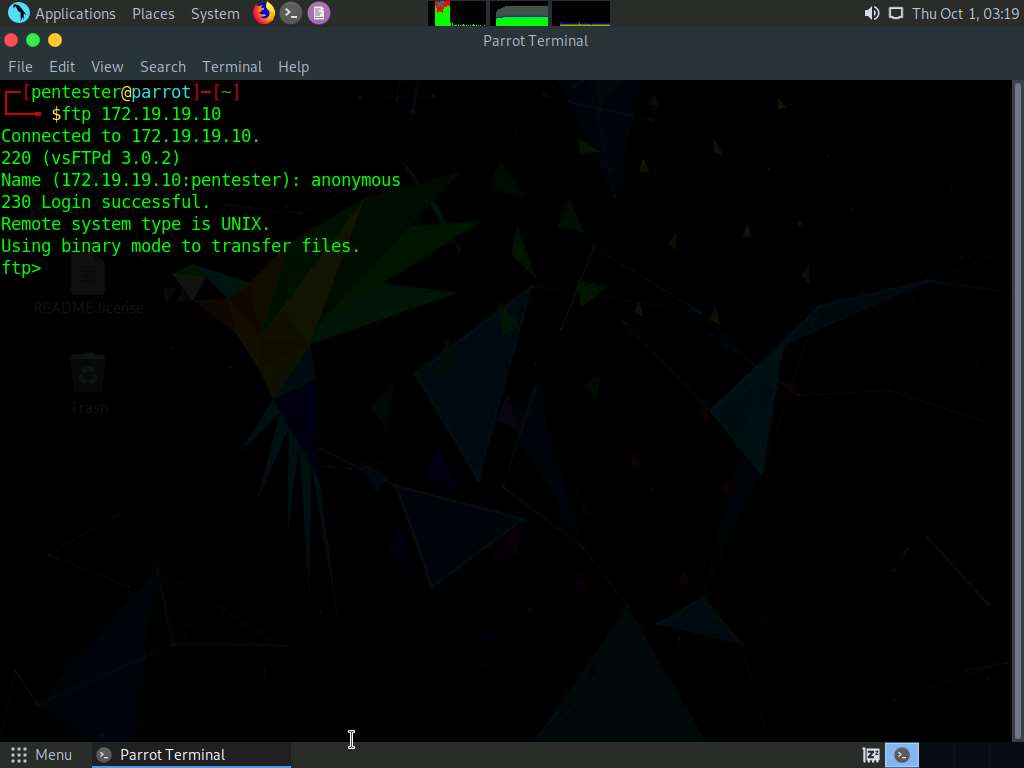The width and height of the screenshot is (1024, 768).
Task: Open the terminal Help menu
Action: (x=293, y=67)
